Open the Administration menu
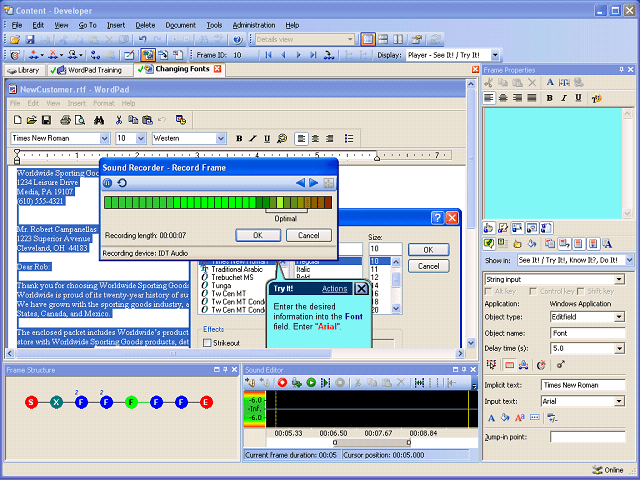 click(x=254, y=24)
